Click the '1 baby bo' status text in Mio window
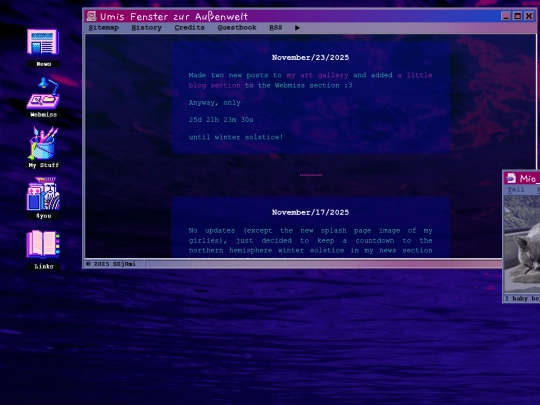This screenshot has height=405, width=540. tap(522, 298)
